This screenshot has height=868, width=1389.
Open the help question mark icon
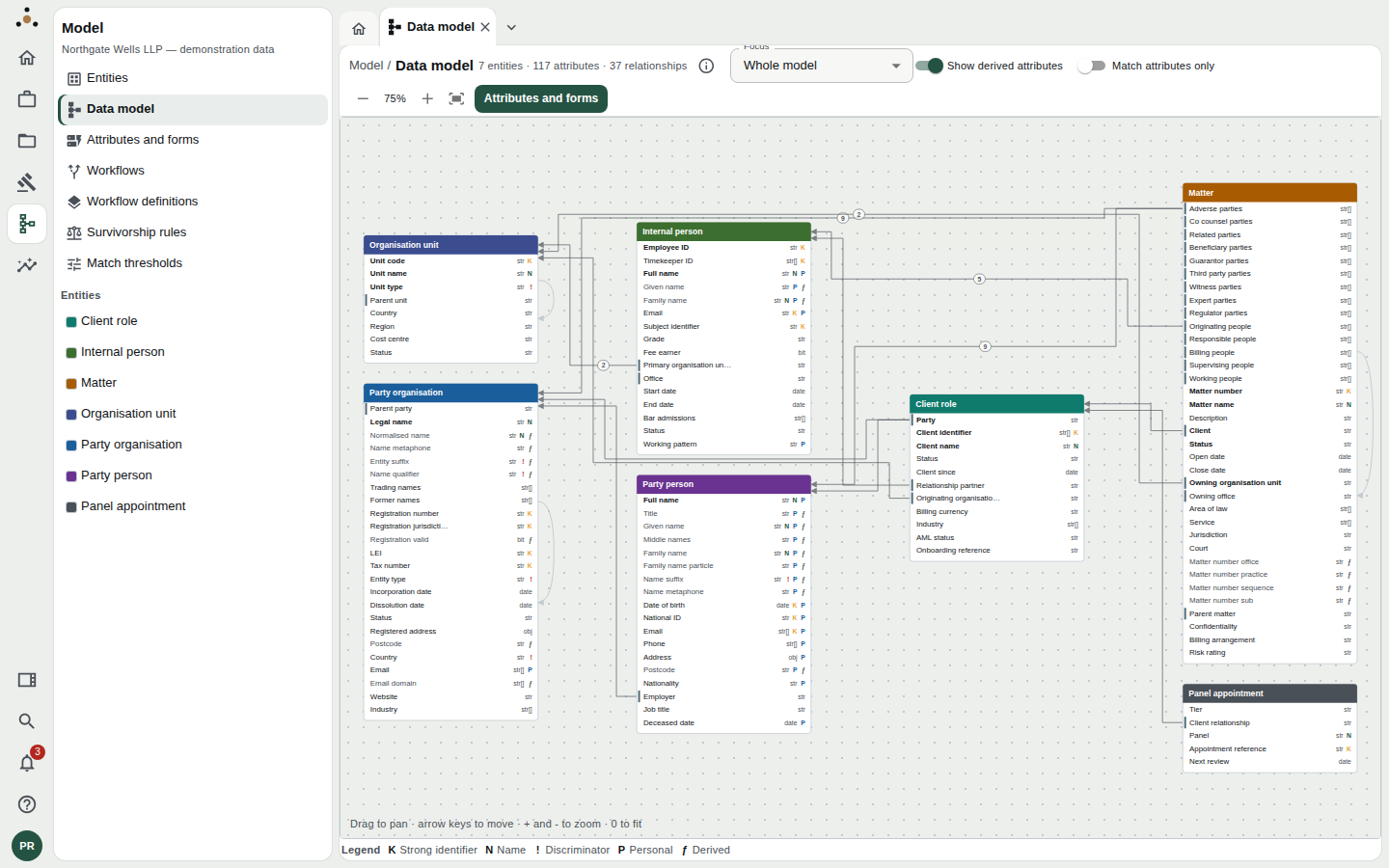[27, 804]
